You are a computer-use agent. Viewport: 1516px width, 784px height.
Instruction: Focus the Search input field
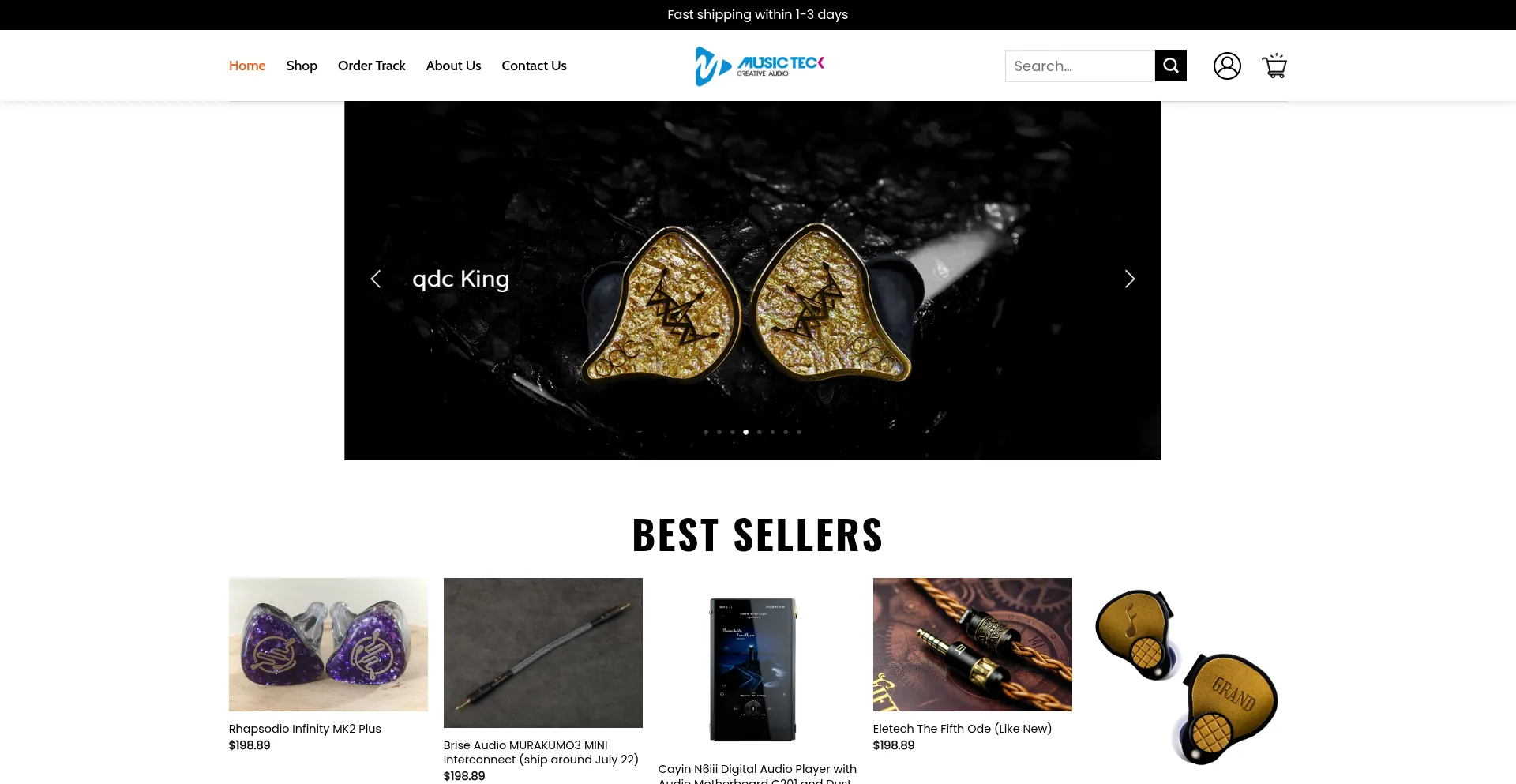pos(1079,66)
